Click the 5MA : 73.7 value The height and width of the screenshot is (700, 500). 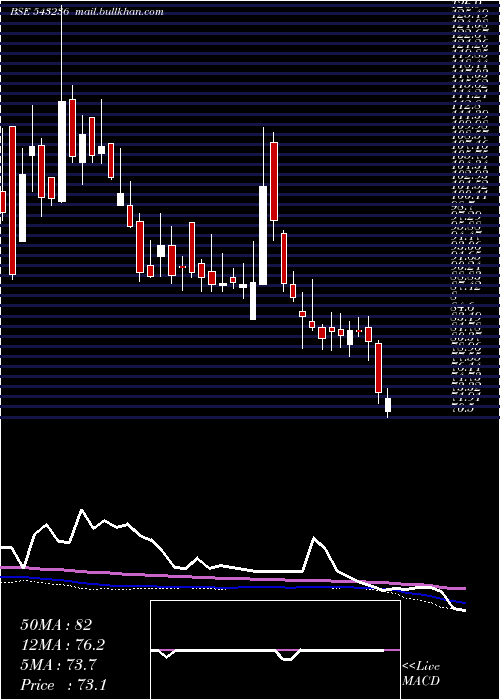point(60,665)
